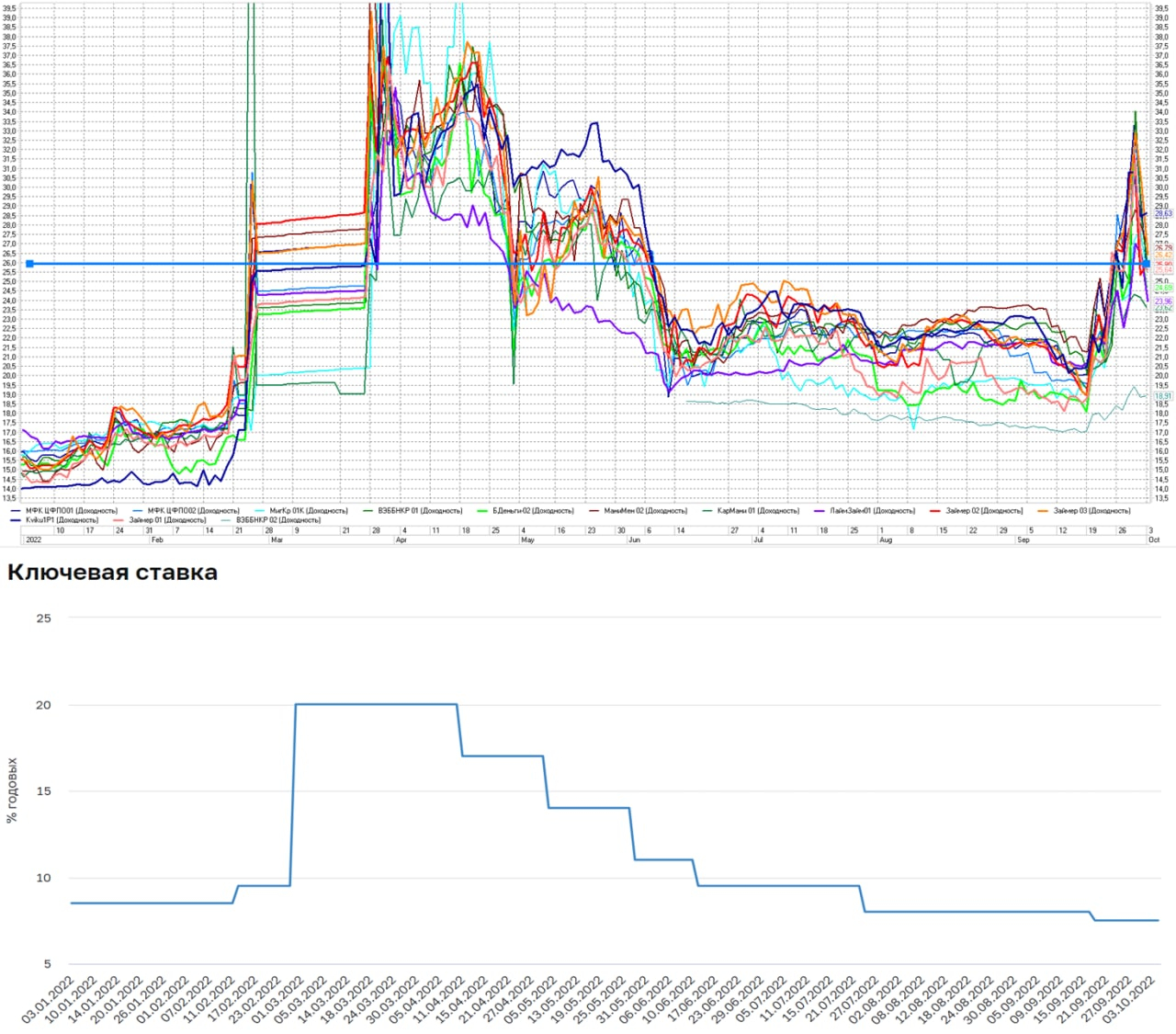1176x1034 pixels.
Task: Click the 03.01.2022 date label
Action: pyautogui.click(x=46, y=1002)
